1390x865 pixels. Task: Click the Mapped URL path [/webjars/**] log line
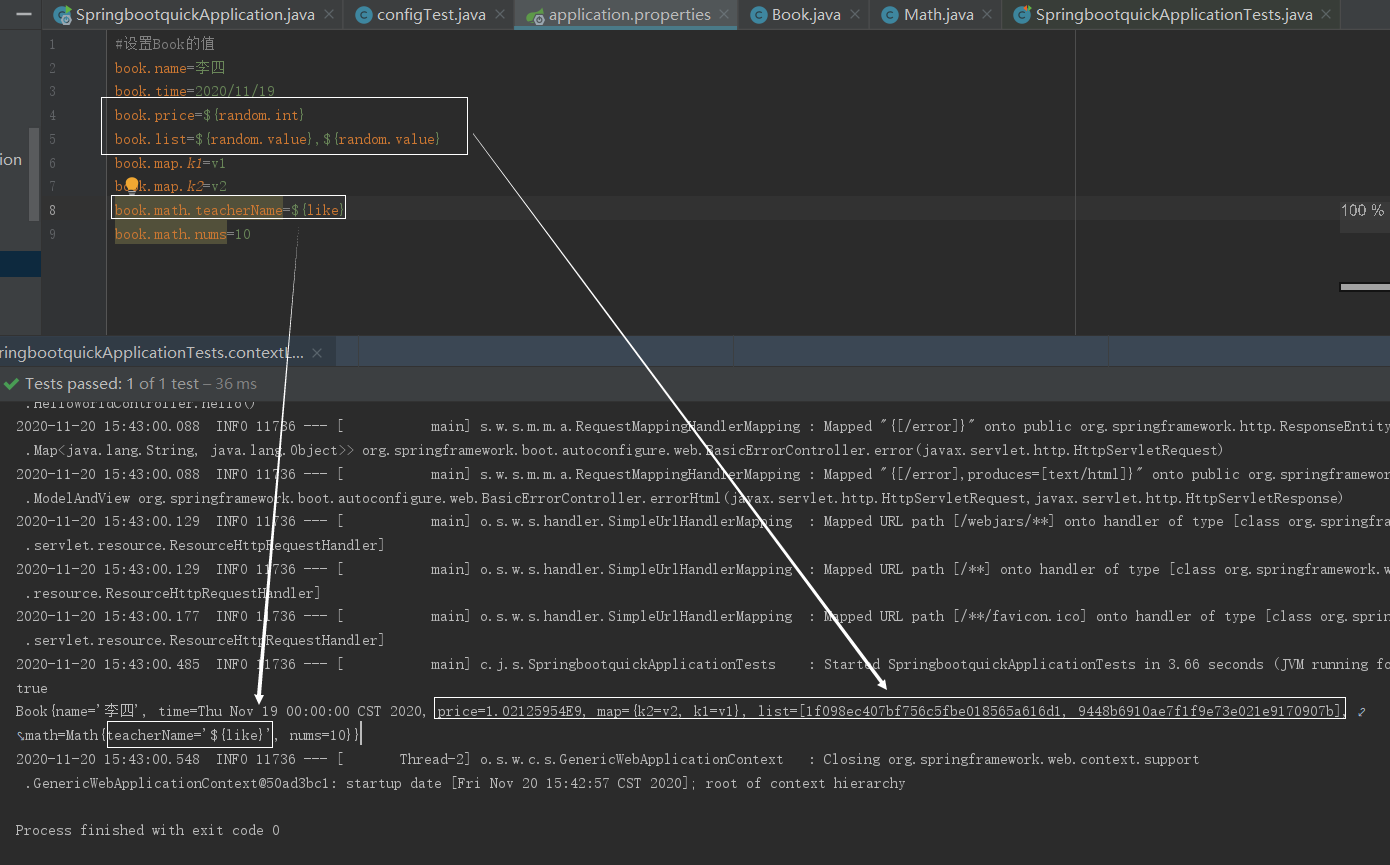[702, 521]
